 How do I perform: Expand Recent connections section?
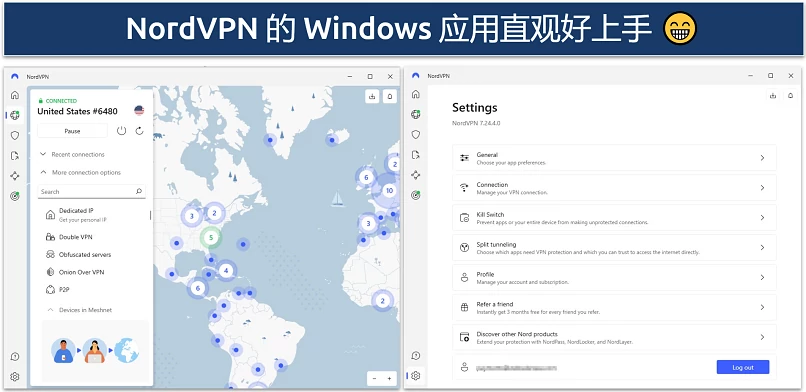[x=72, y=154]
